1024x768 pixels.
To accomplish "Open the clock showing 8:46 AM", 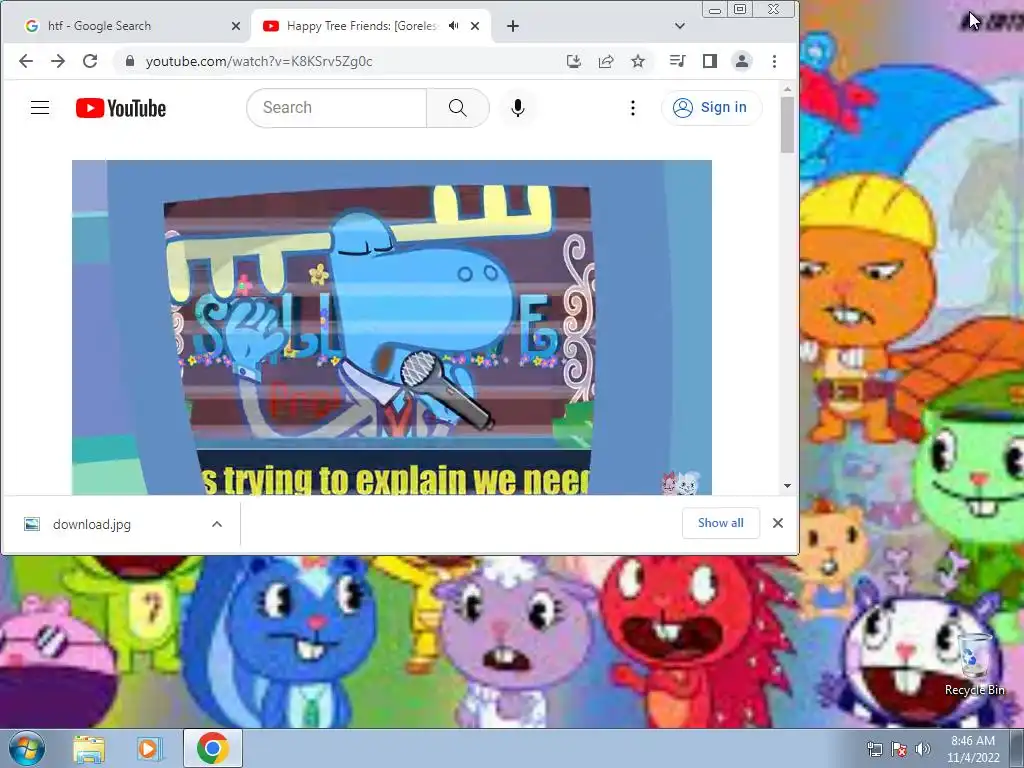I will coord(973,749).
